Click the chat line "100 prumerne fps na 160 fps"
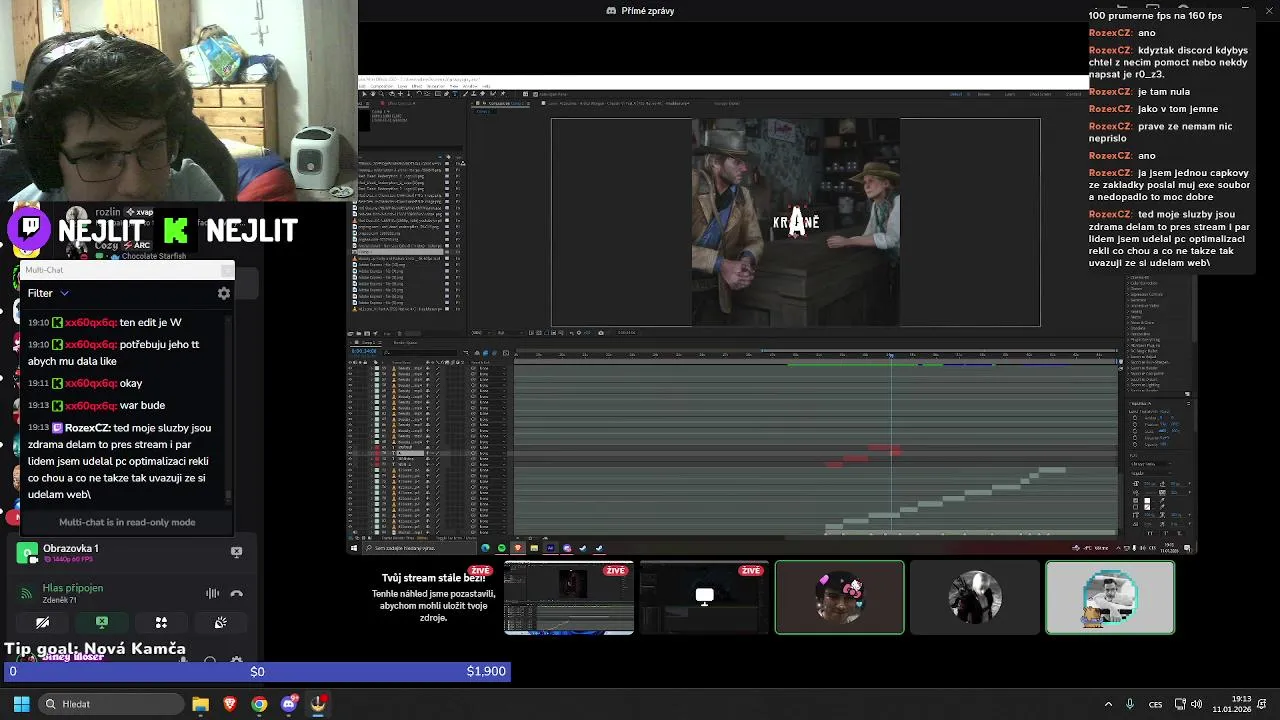1280x720 pixels. (x=1155, y=16)
